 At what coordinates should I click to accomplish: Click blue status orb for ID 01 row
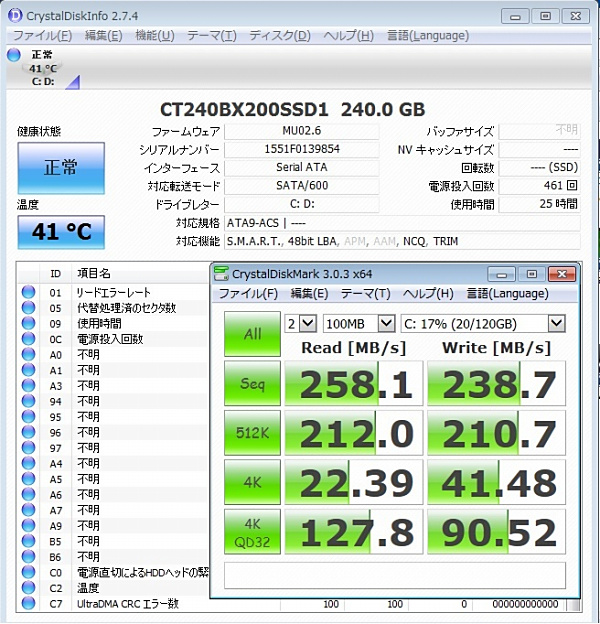click(x=28, y=292)
